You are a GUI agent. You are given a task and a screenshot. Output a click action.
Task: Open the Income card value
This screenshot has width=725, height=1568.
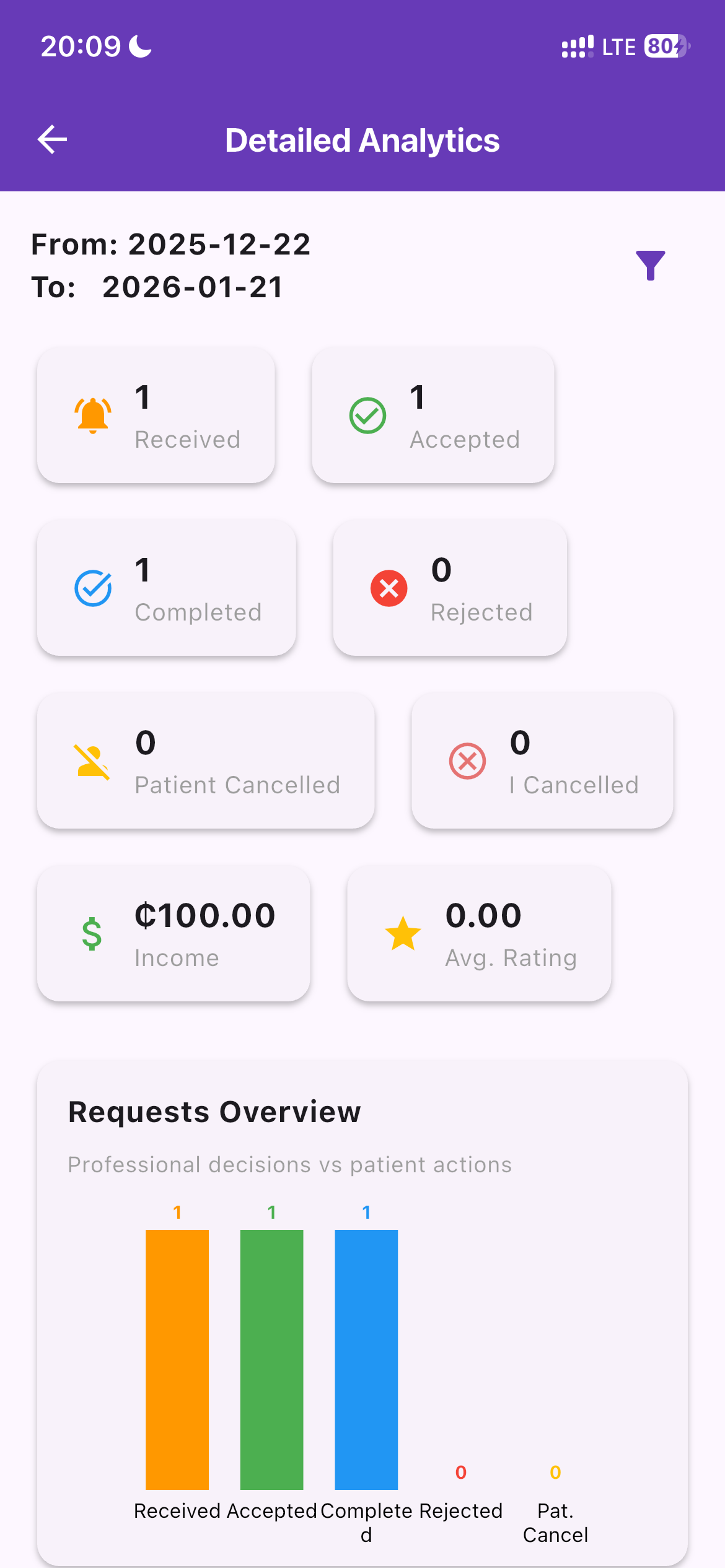(205, 915)
